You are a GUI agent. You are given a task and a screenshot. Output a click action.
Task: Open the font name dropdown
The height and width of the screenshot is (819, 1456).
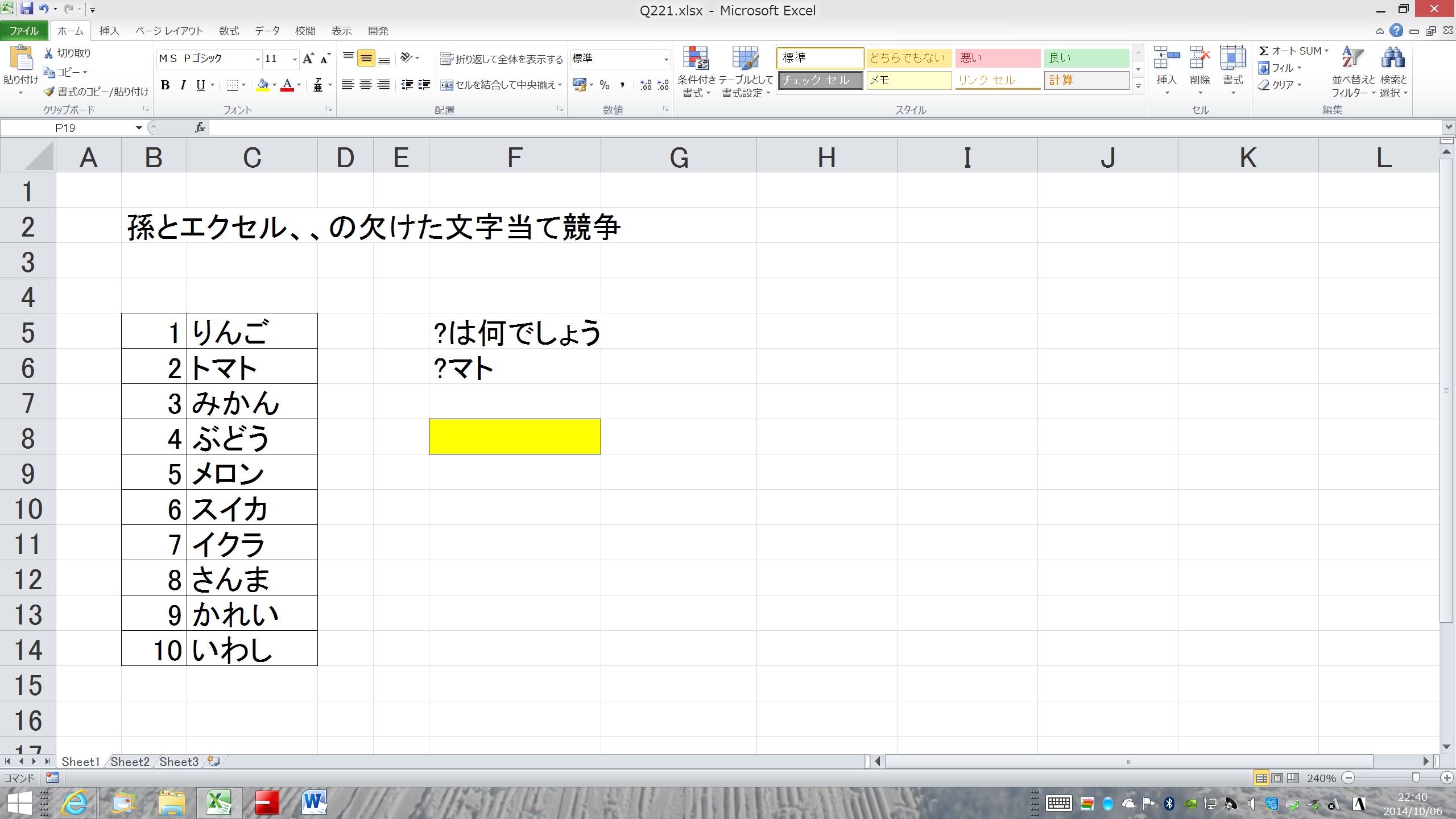(x=258, y=59)
